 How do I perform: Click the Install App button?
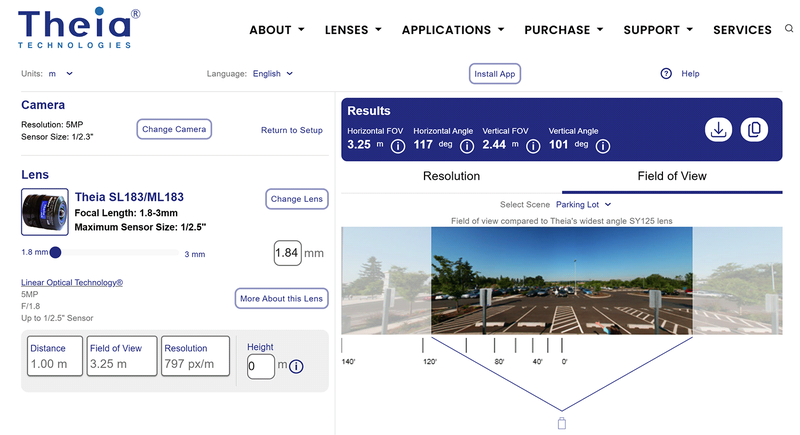pyautogui.click(x=495, y=74)
